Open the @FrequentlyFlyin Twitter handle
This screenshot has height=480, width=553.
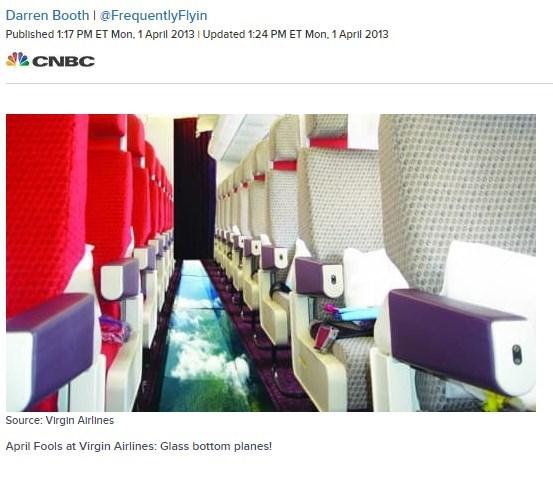click(x=153, y=16)
